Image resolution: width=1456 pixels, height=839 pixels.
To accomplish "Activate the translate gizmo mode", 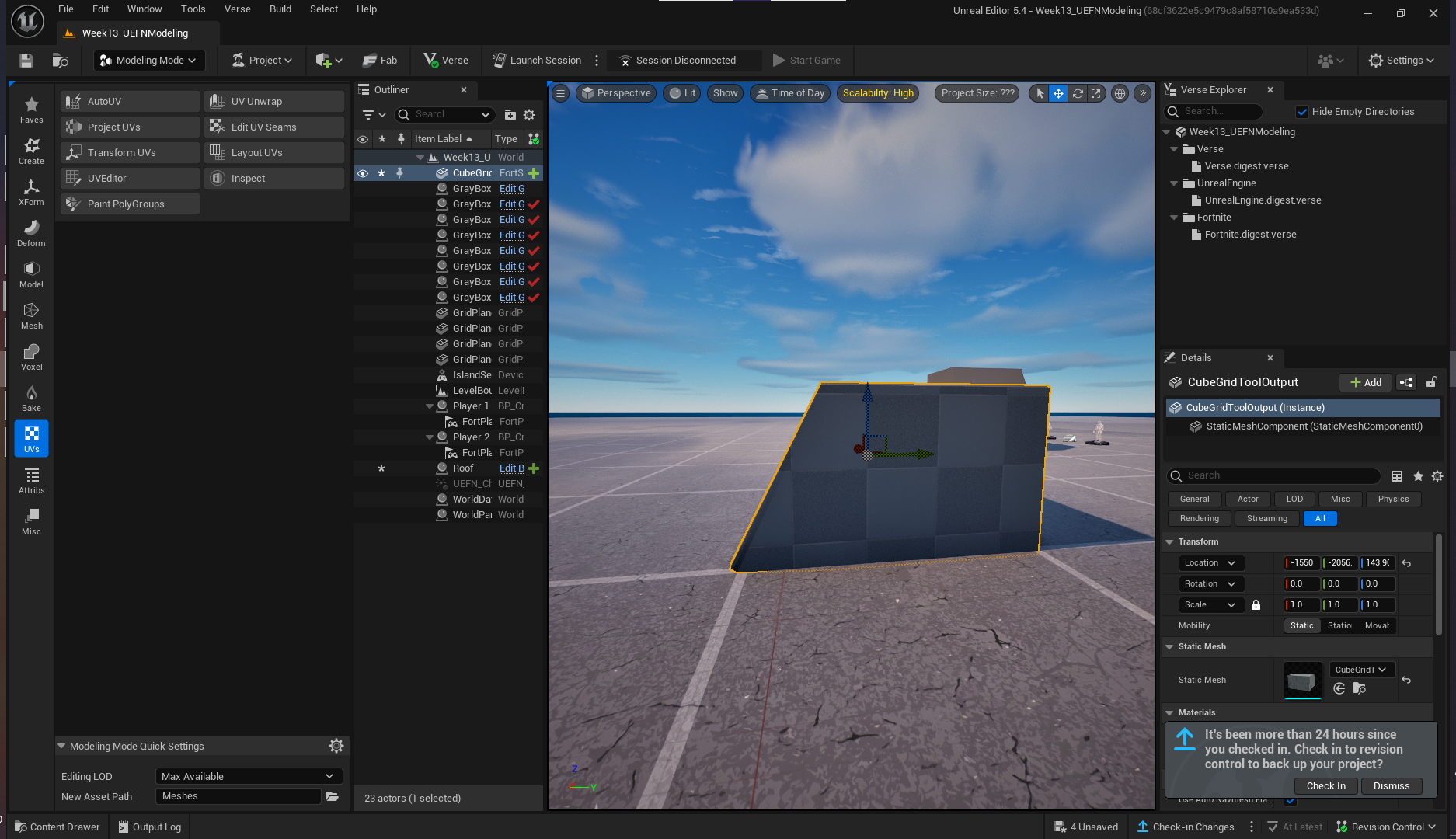I will [x=1058, y=93].
